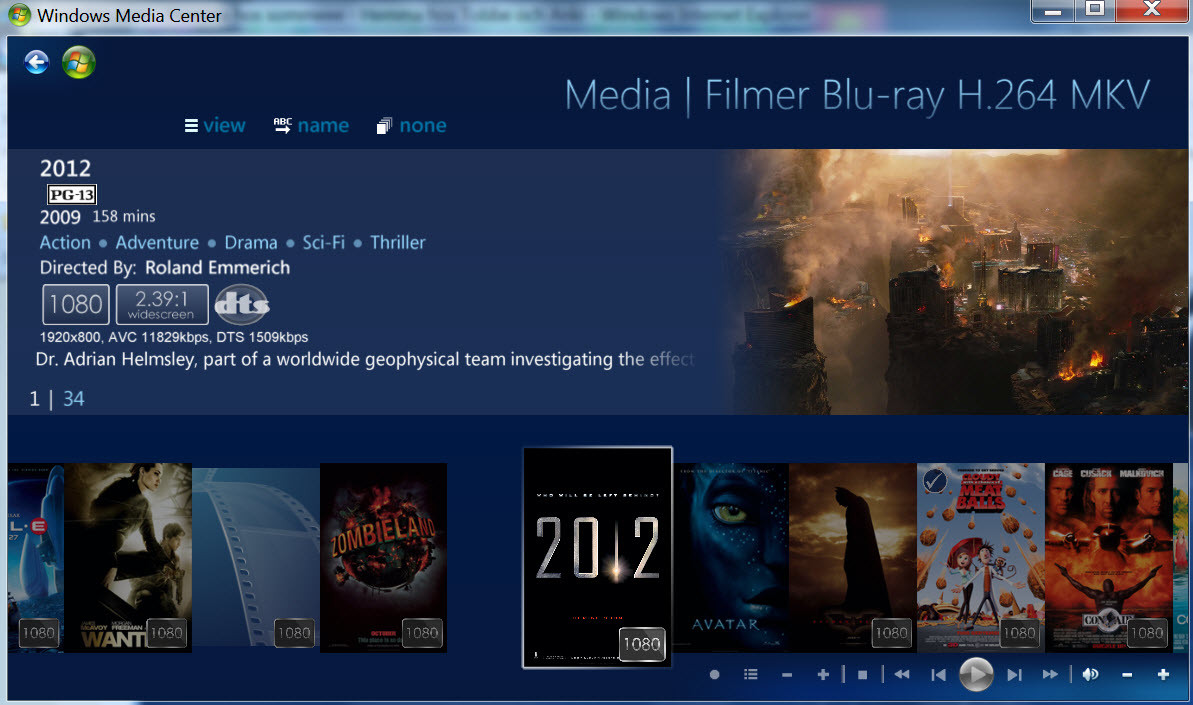Filter by the Drama genre
The width and height of the screenshot is (1193, 705).
(x=251, y=243)
